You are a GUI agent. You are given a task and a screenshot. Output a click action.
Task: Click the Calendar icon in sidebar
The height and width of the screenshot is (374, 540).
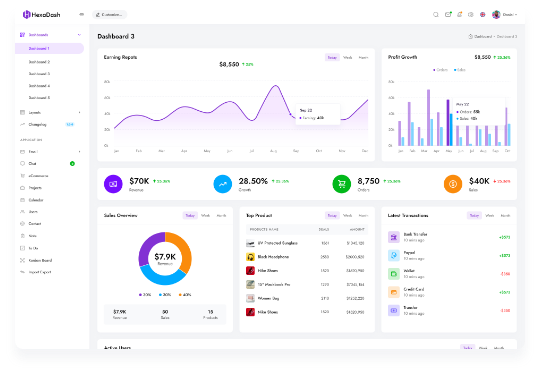coord(22,200)
